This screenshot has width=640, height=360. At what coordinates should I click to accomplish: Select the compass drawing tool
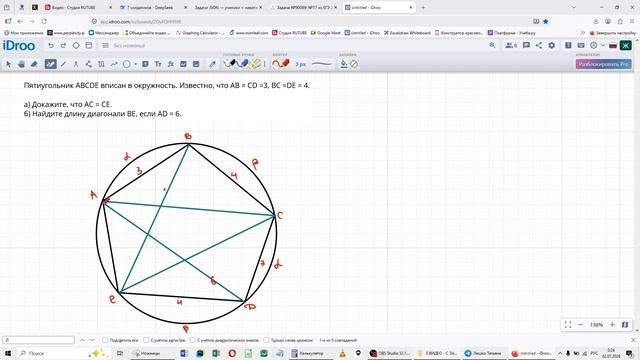click(x=76, y=64)
